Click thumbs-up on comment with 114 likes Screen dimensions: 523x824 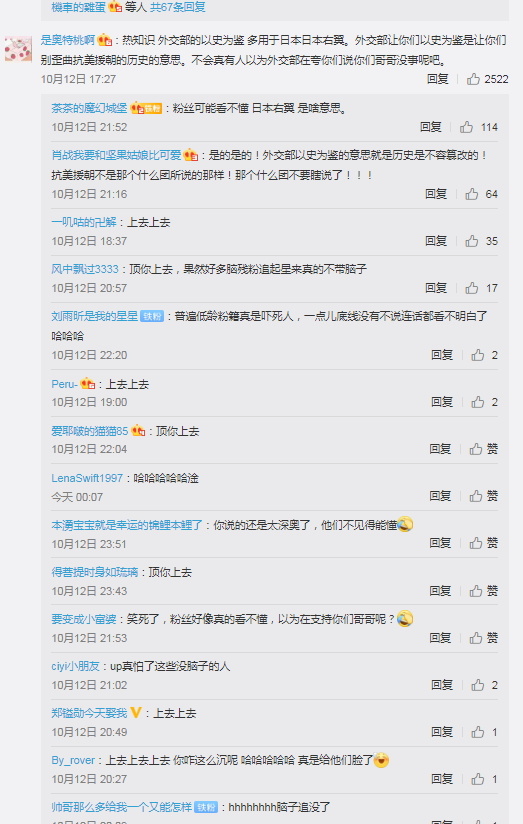(466, 127)
